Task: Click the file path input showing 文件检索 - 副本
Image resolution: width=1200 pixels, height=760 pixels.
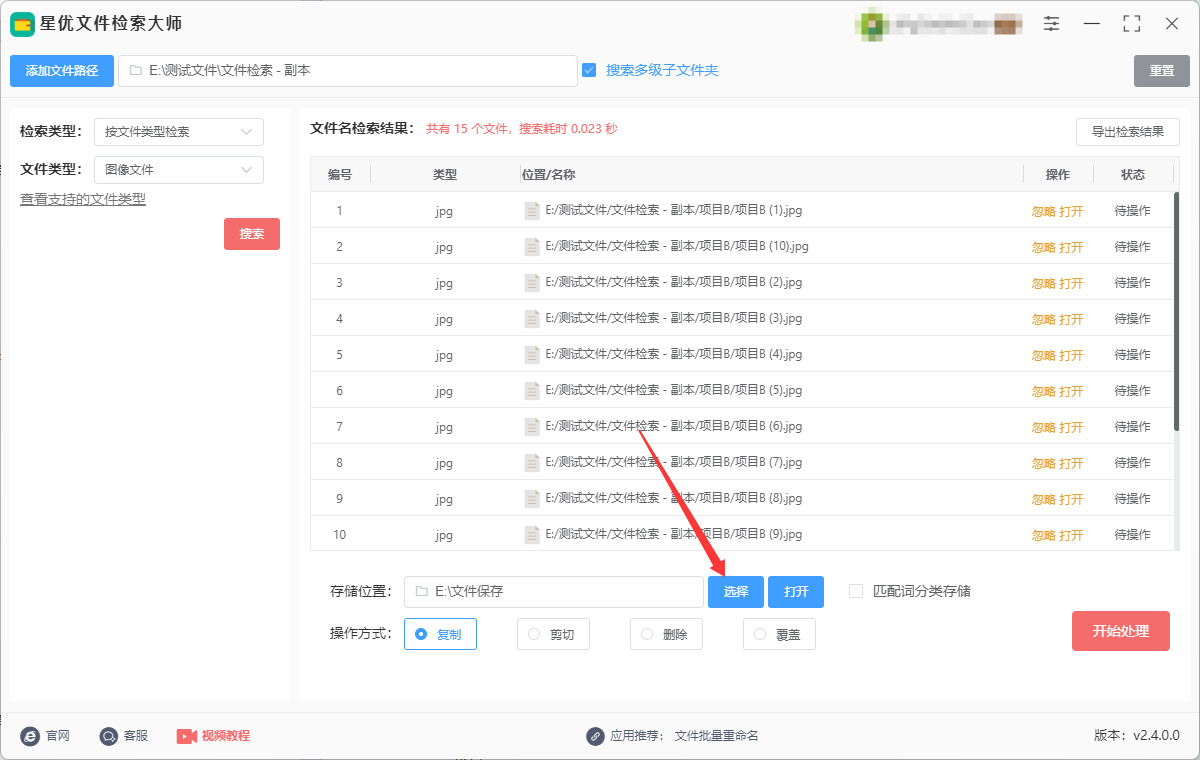Action: click(x=348, y=71)
